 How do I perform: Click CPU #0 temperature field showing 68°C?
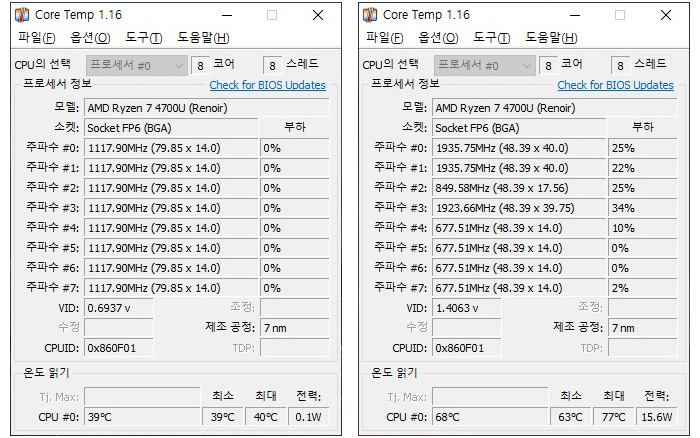tap(490, 417)
